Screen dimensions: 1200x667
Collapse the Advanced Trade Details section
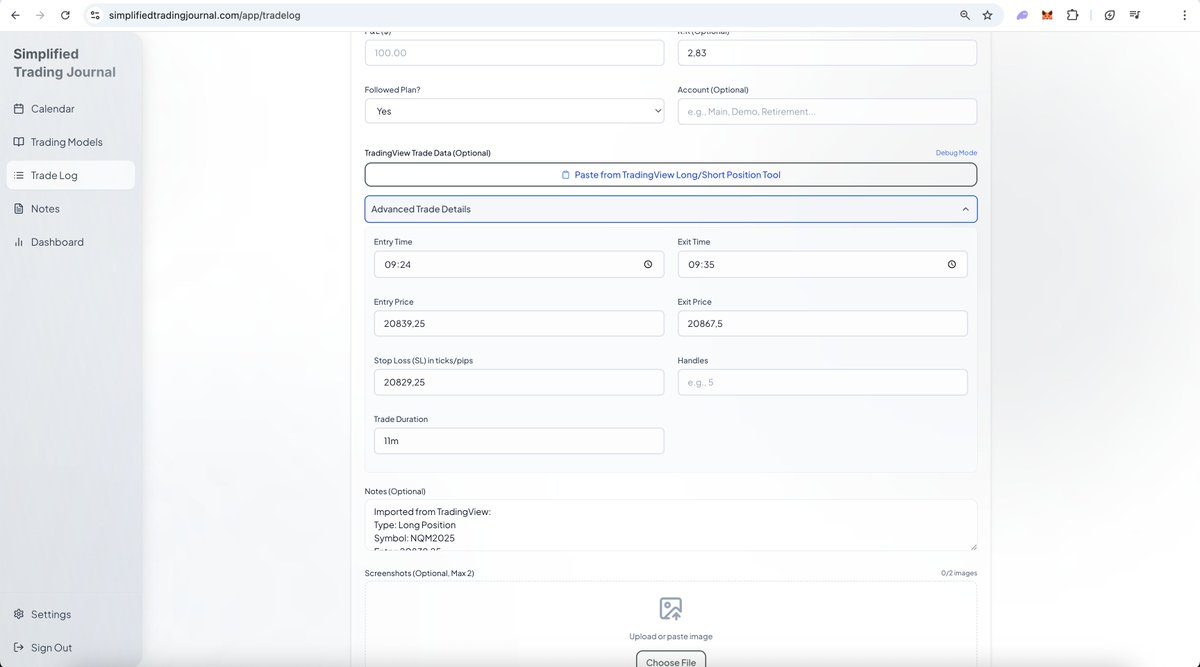(671, 209)
